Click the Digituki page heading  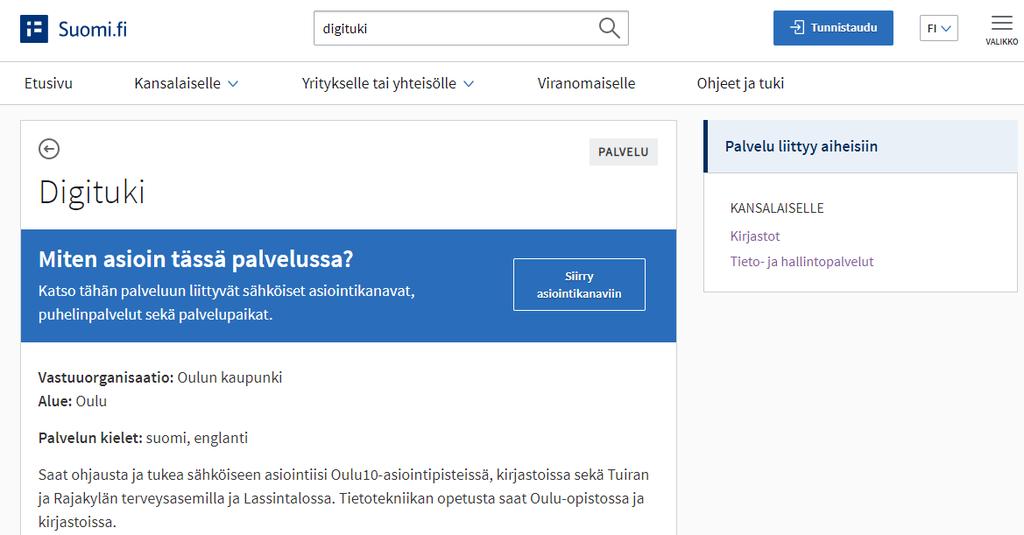click(91, 193)
